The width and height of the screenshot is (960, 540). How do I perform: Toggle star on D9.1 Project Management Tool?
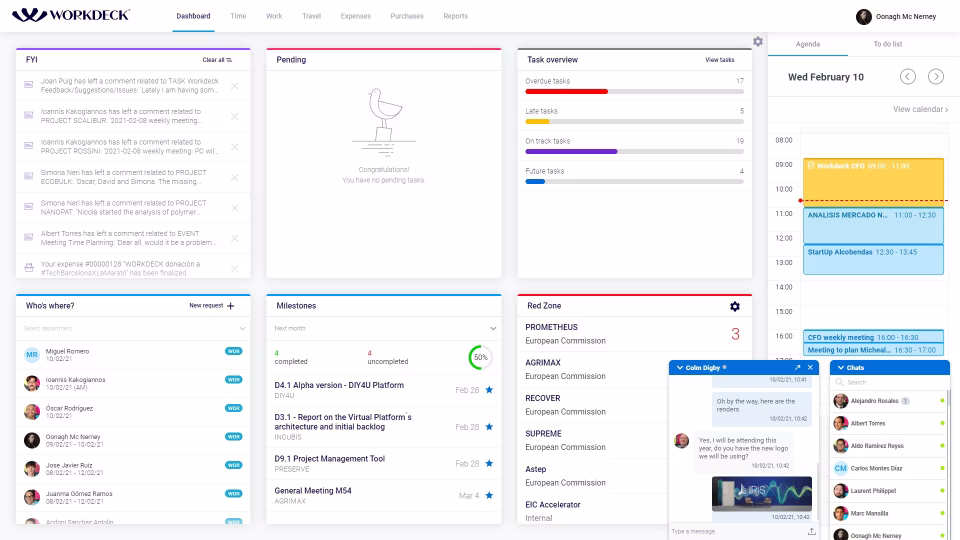[x=489, y=464]
